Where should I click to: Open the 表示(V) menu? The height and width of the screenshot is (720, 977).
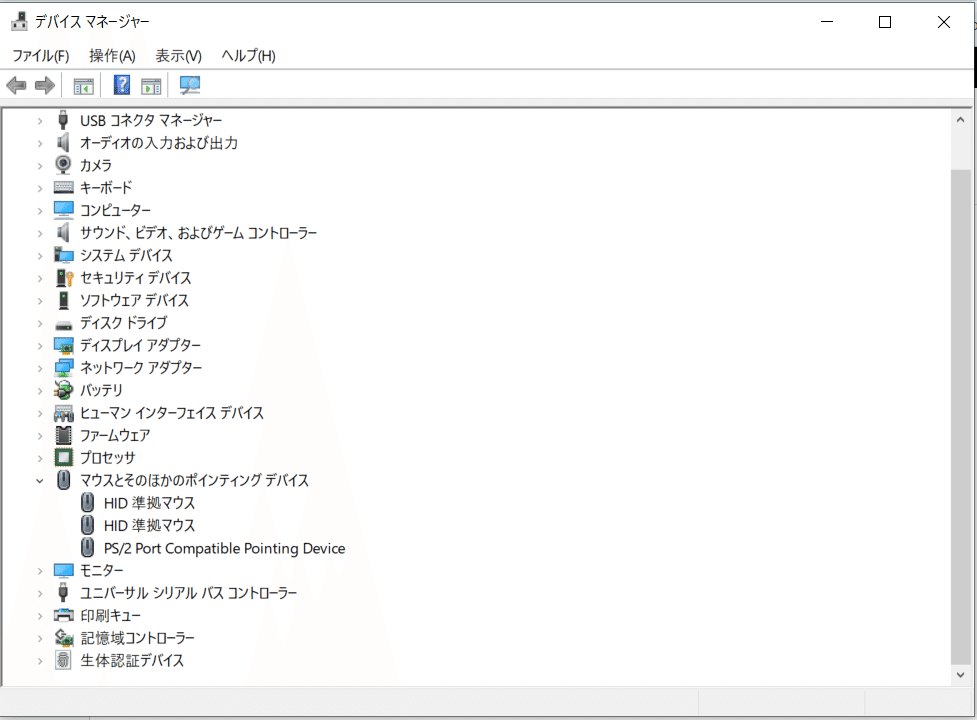click(x=178, y=56)
